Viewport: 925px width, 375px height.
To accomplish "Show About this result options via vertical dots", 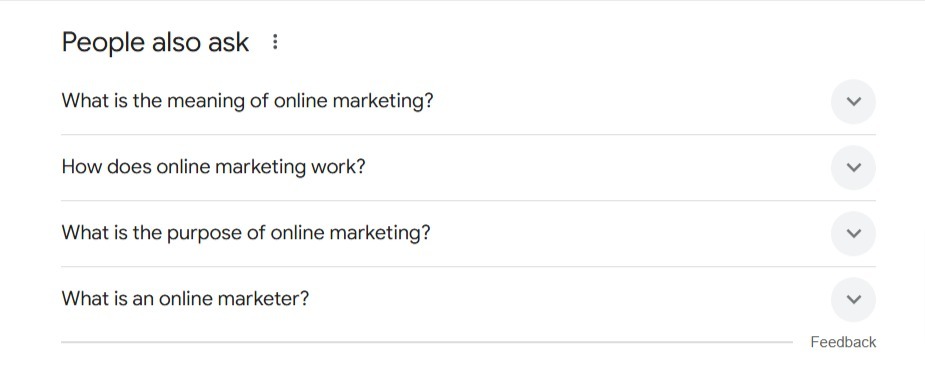I will tap(275, 42).
